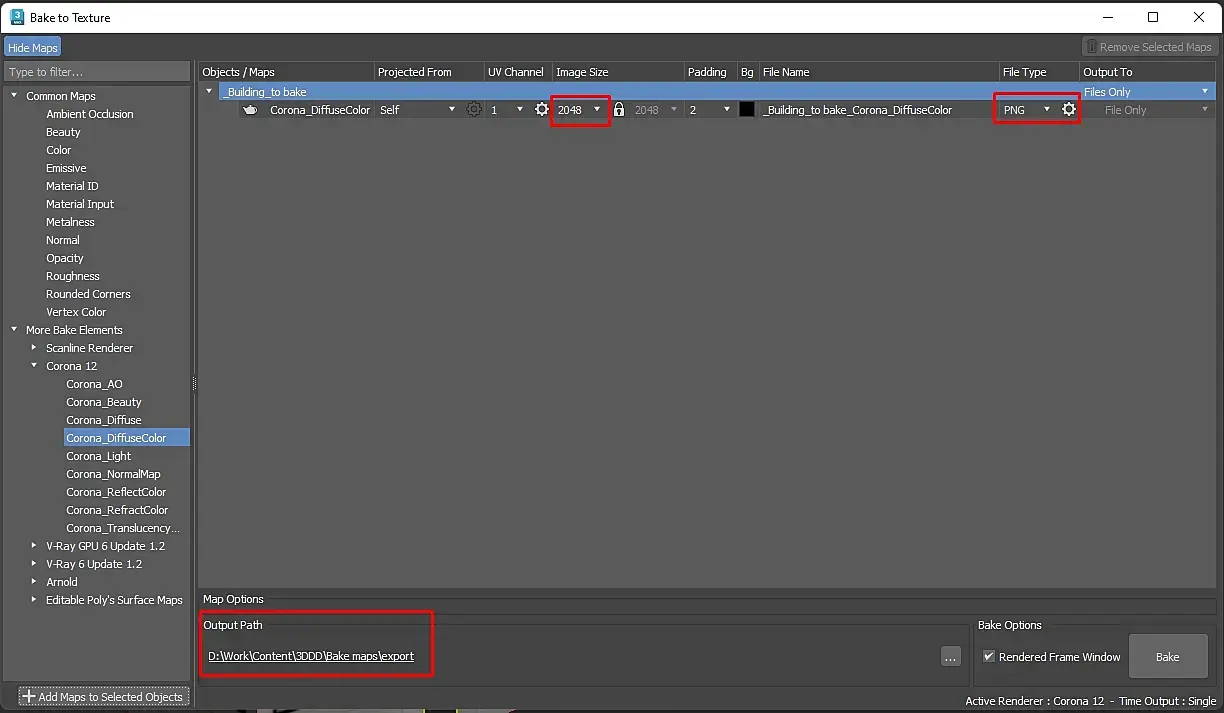Open the output path link

[311, 657]
